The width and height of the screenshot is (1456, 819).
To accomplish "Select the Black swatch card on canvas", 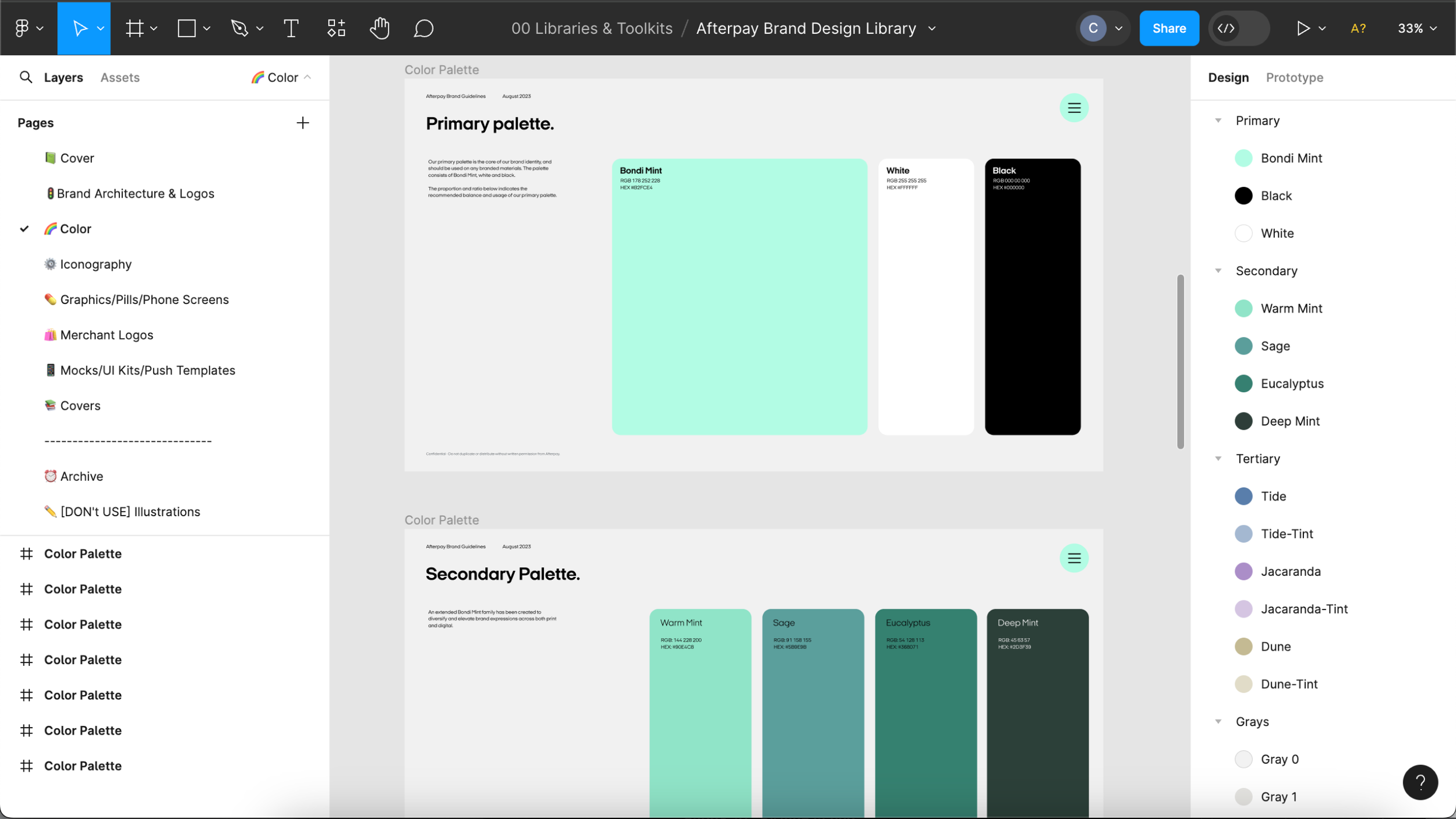I will [1032, 296].
